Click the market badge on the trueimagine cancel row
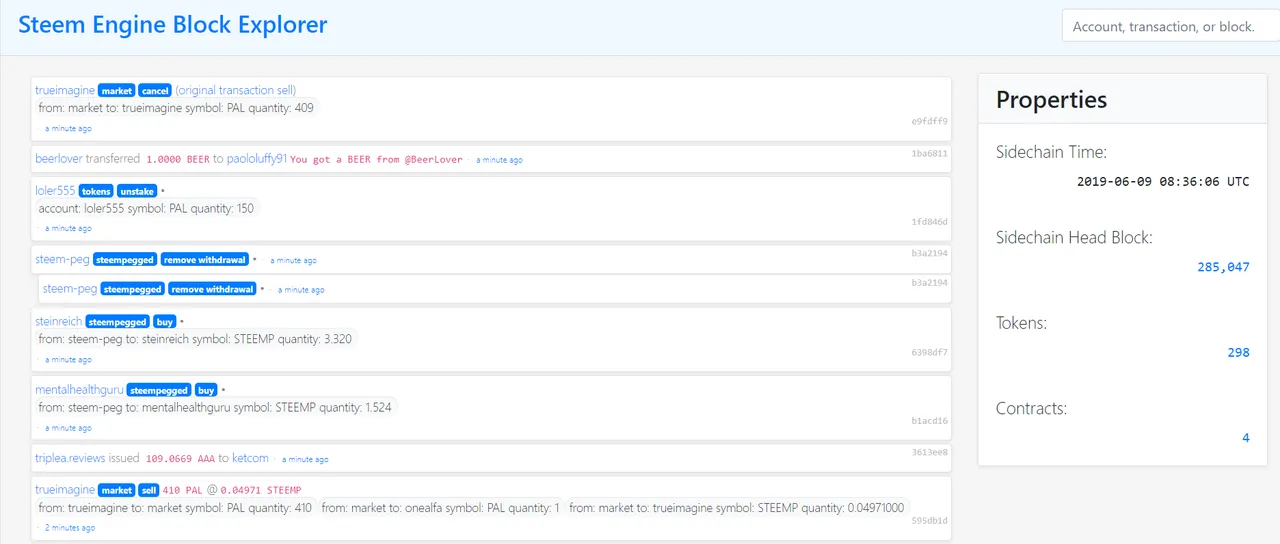 pos(116,91)
